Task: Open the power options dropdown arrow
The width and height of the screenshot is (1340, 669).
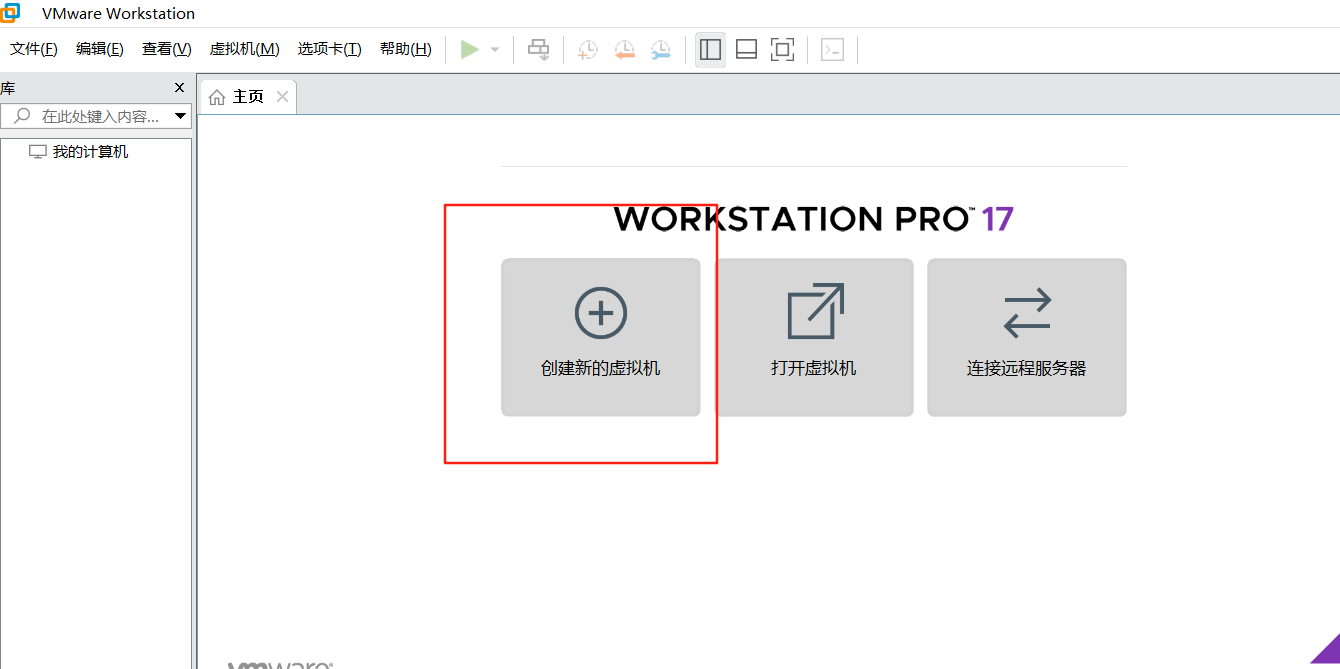Action: (494, 49)
